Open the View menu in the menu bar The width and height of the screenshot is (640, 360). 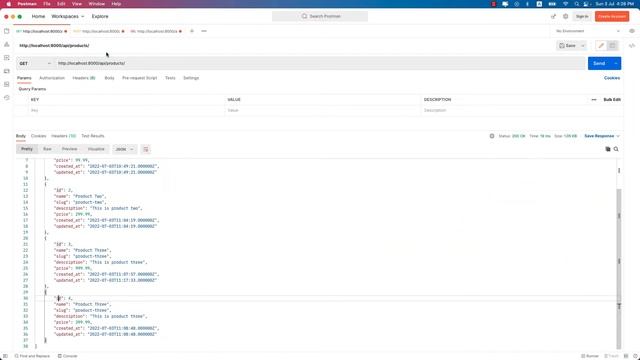[77, 4]
